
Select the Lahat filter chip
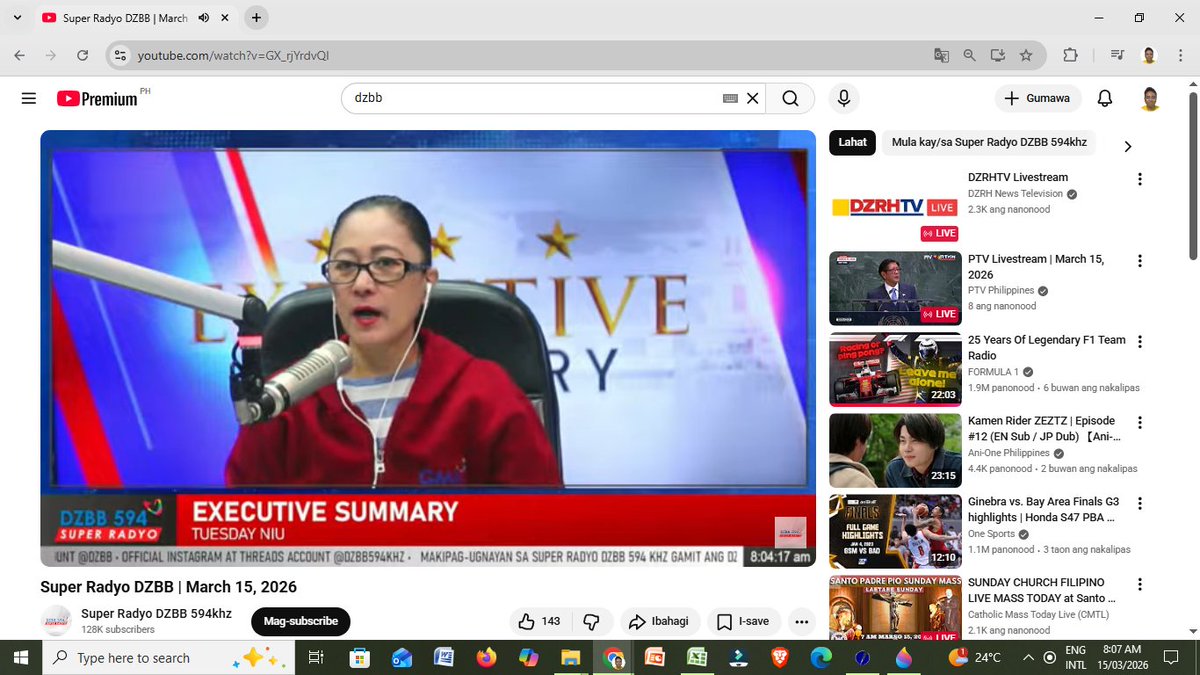pos(853,142)
